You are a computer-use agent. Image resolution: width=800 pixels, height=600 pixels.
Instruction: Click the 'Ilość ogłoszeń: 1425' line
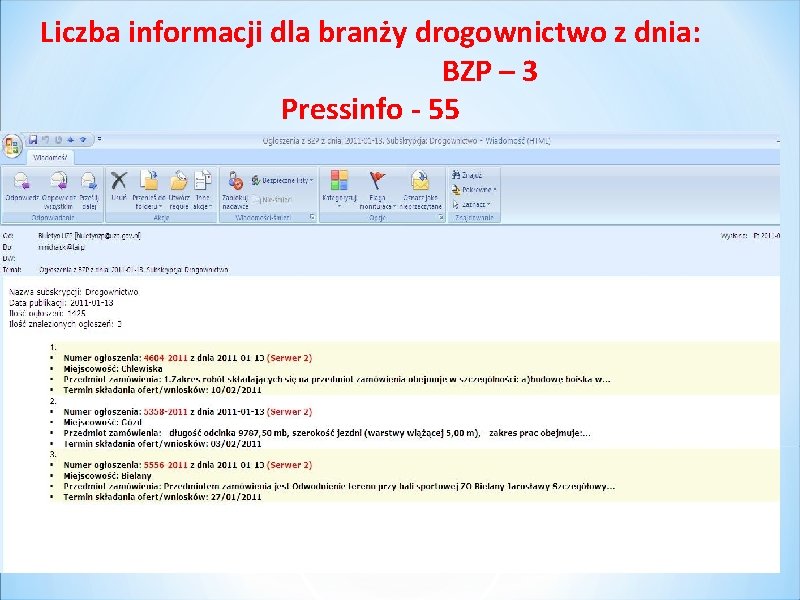tap(47, 313)
